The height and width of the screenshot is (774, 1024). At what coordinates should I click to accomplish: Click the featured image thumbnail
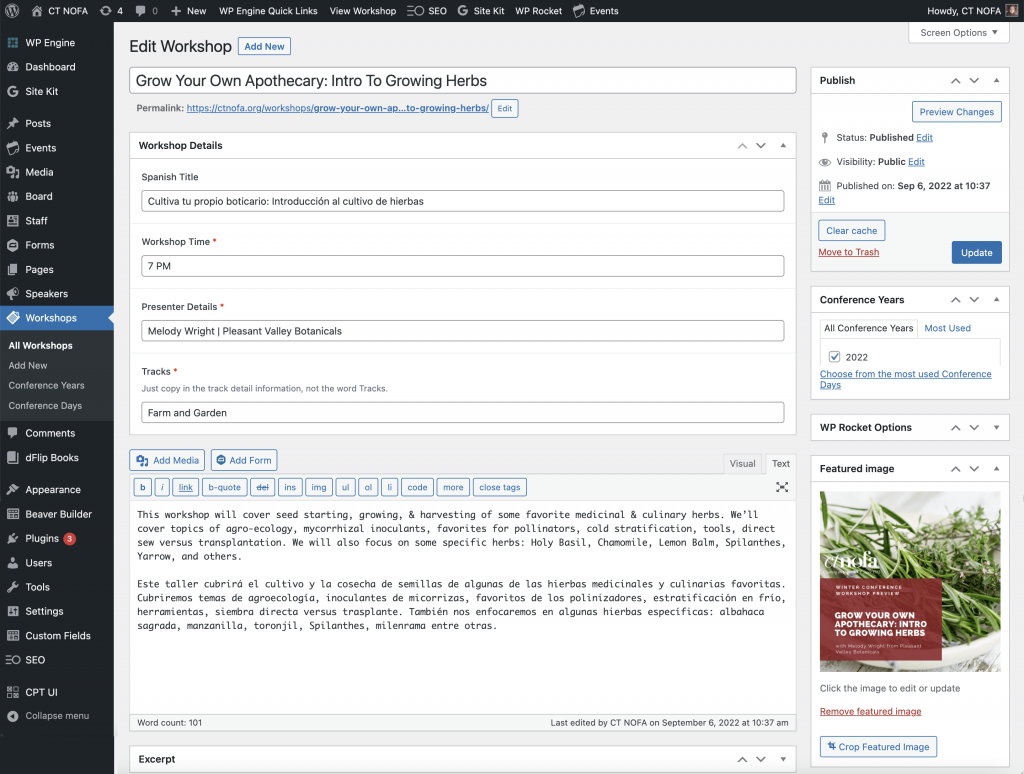910,581
